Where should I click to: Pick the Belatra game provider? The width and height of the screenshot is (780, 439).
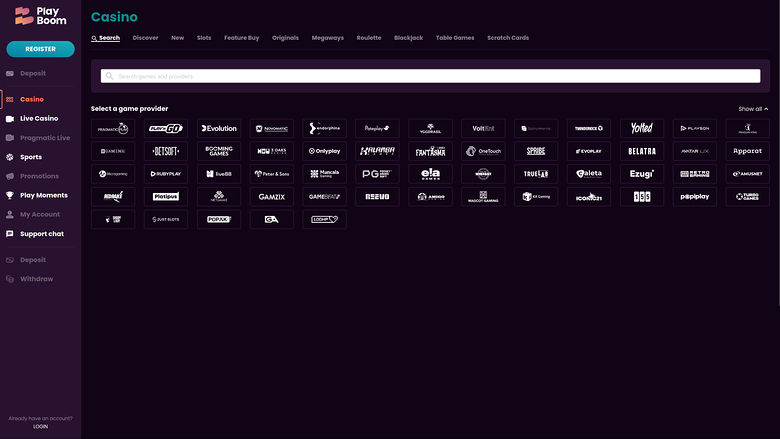pyautogui.click(x=641, y=151)
